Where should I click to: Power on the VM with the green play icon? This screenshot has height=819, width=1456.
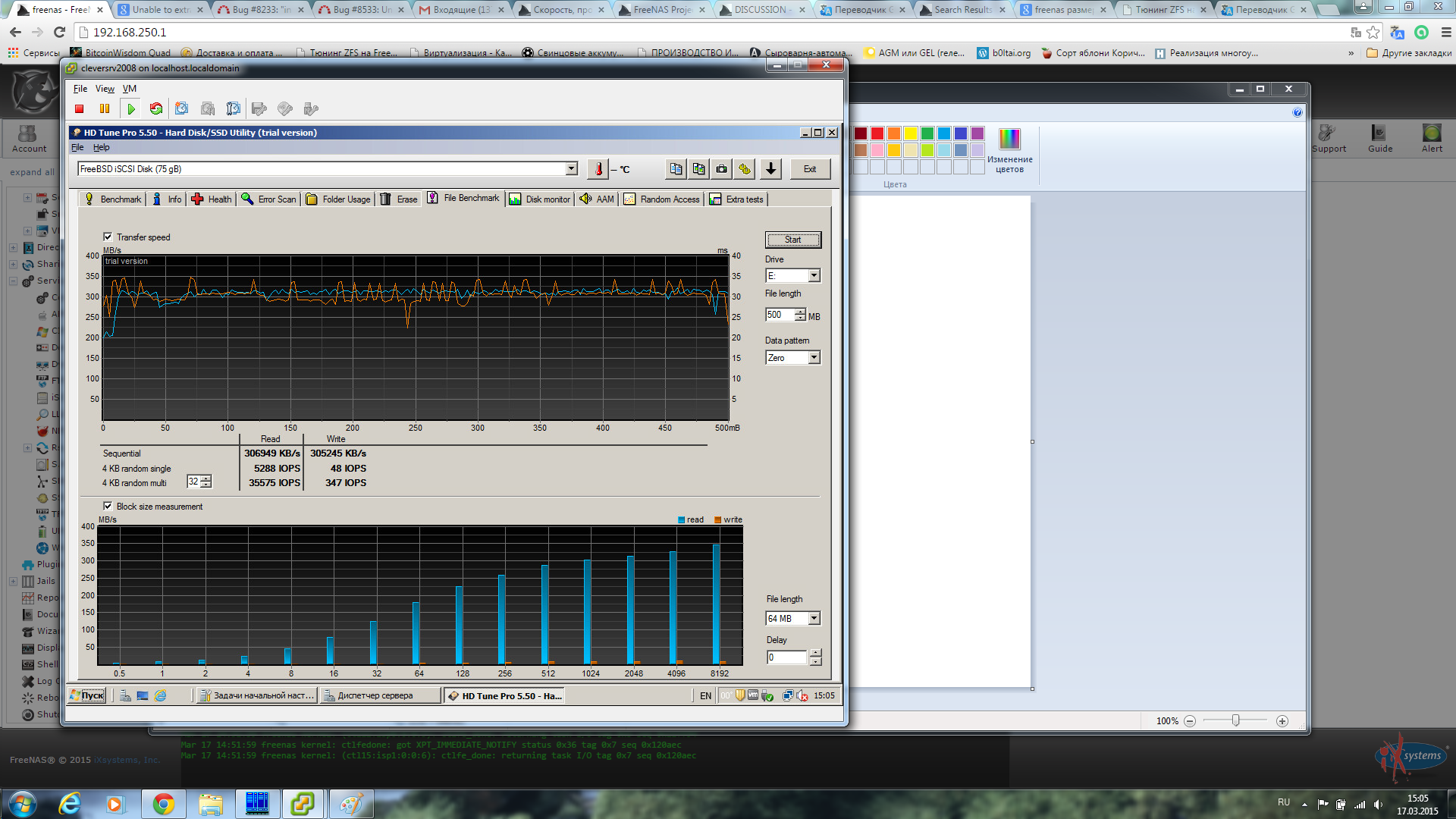point(131,109)
